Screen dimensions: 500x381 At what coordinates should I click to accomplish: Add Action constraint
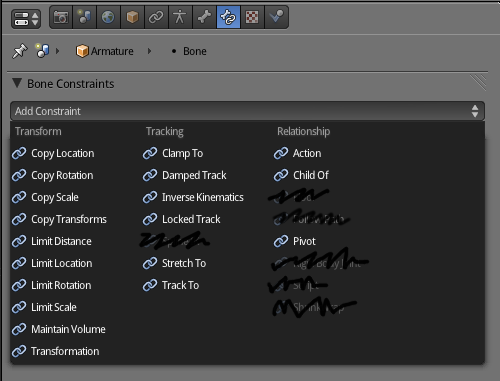click(x=298, y=153)
